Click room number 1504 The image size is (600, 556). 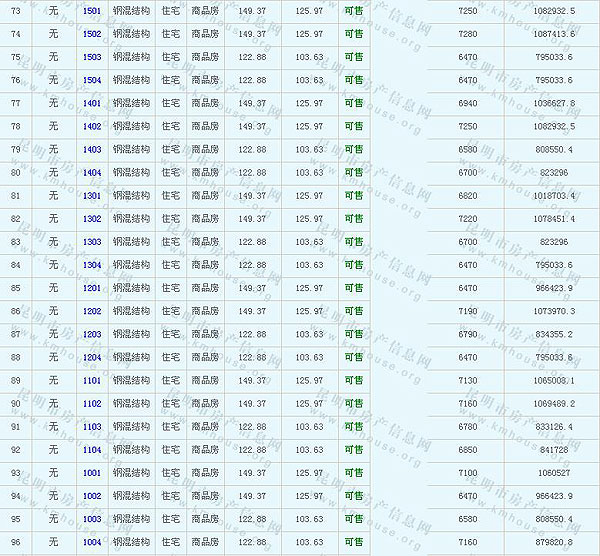click(92, 80)
